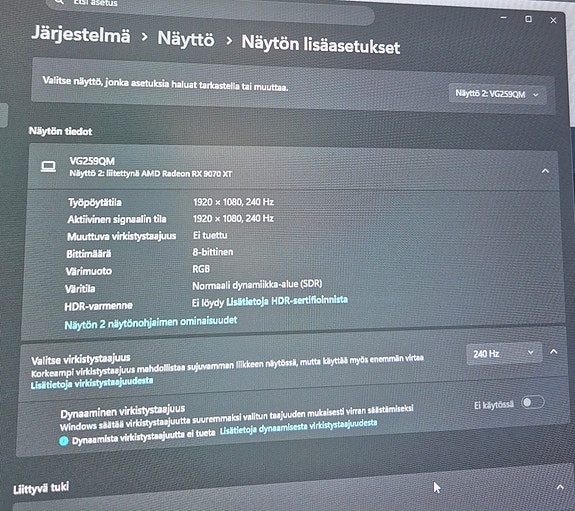The width and height of the screenshot is (575, 511).
Task: Minimize the settings window
Action: pos(503,18)
